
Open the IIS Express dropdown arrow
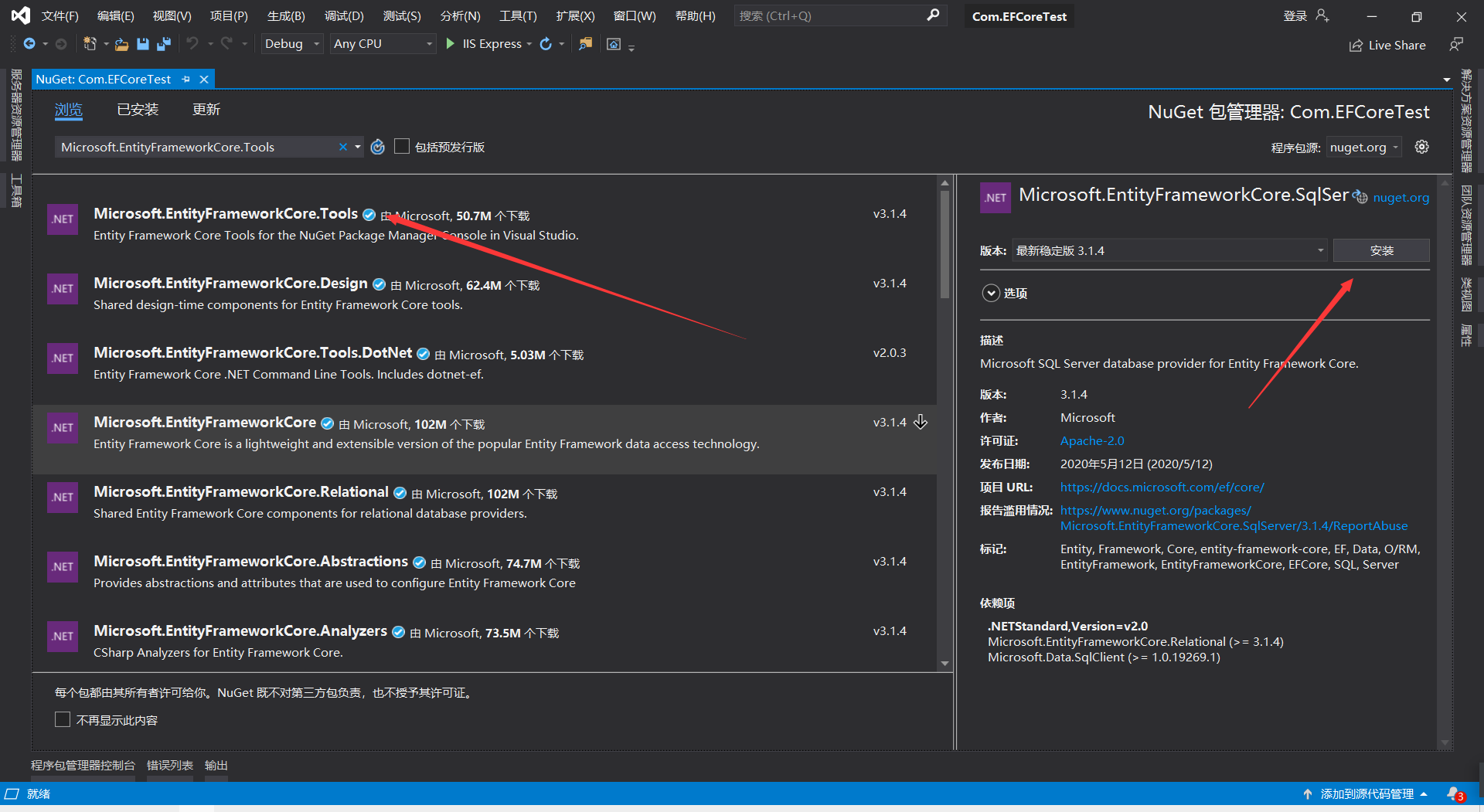[x=529, y=44]
